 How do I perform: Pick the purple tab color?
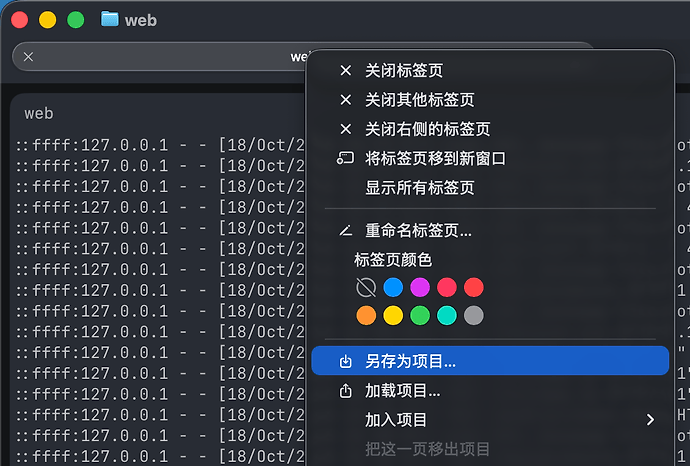coord(420,288)
